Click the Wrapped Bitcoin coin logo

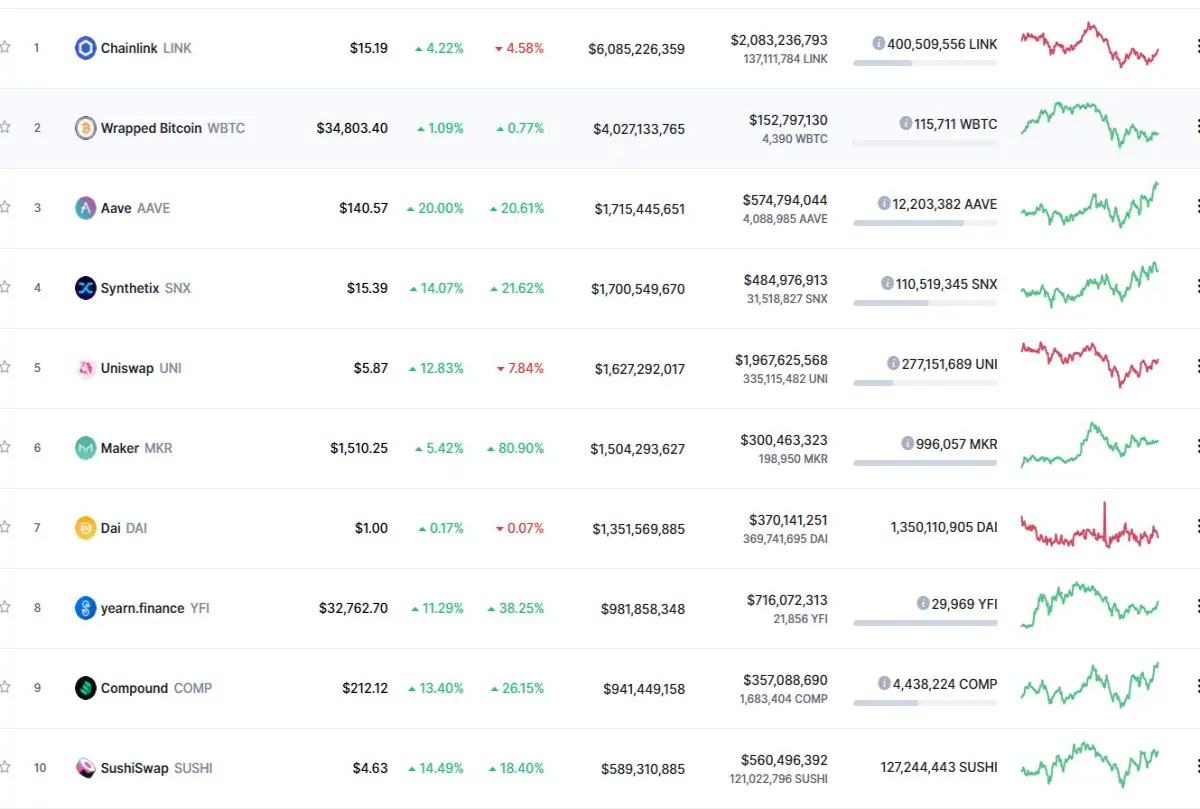(85, 128)
